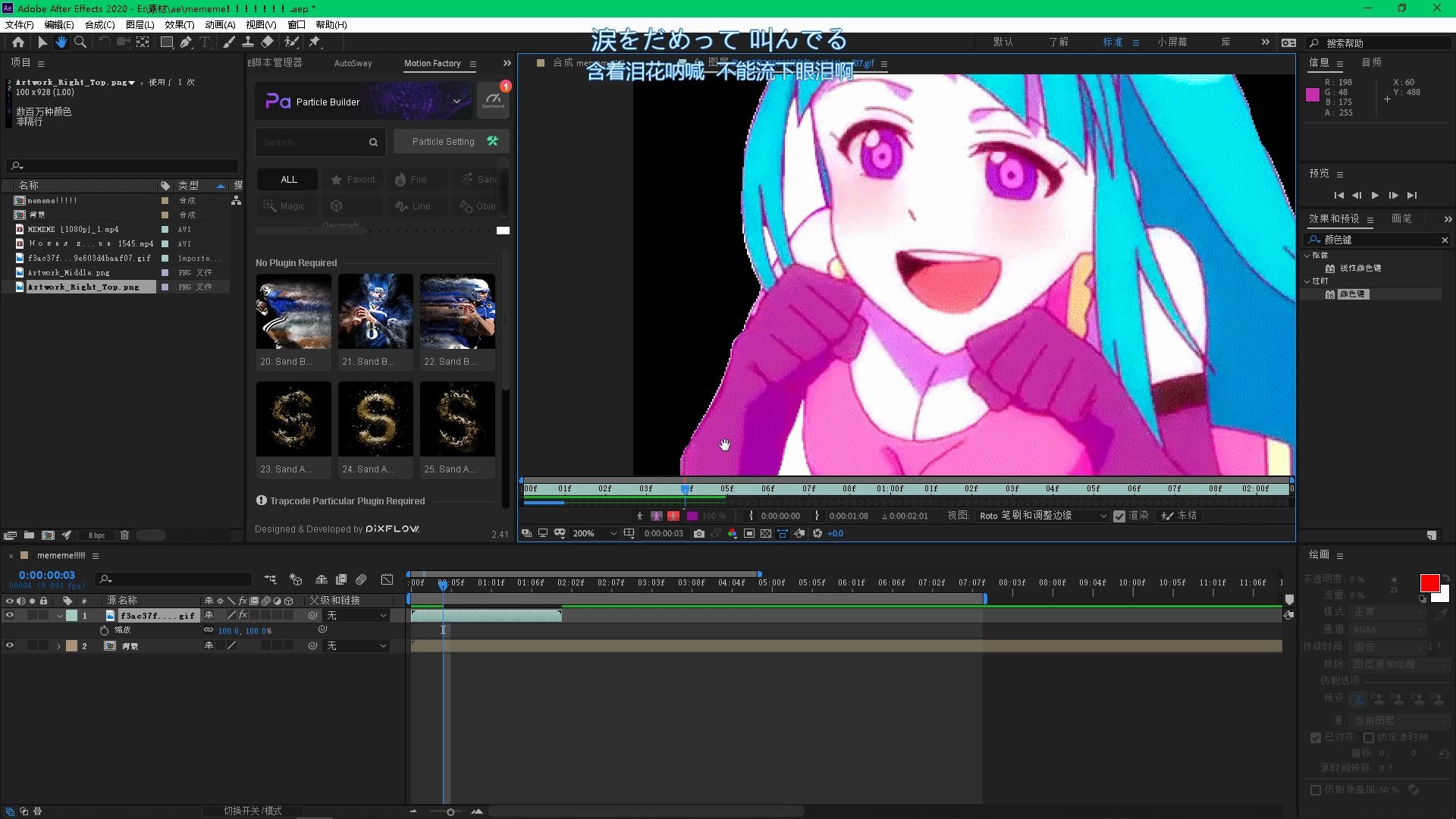Image resolution: width=1456 pixels, height=819 pixels.
Task: Take snapshot with the camera icon
Action: click(699, 534)
